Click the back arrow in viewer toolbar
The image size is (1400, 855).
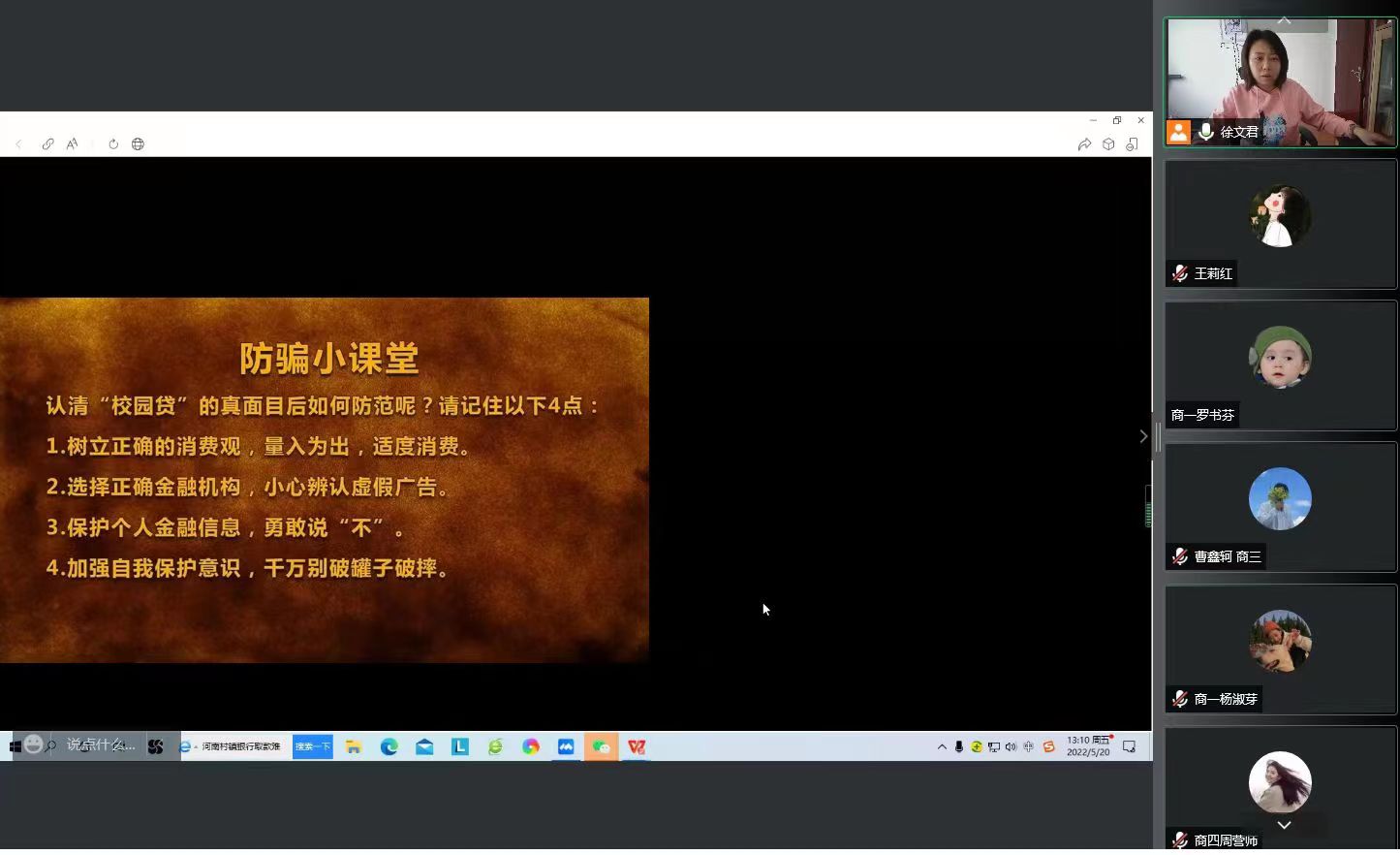coord(18,144)
